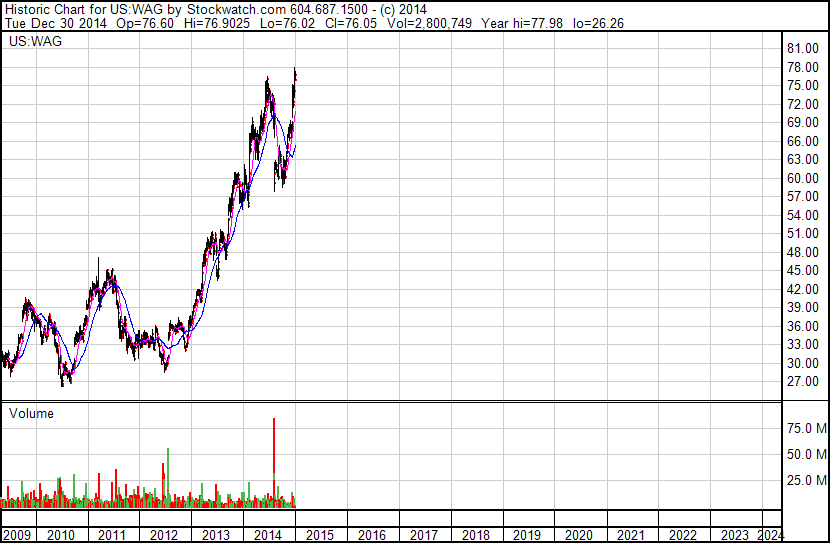Screen dimensions: 830x543
Task: Click the 75.0 M volume axis label
Action: point(807,428)
